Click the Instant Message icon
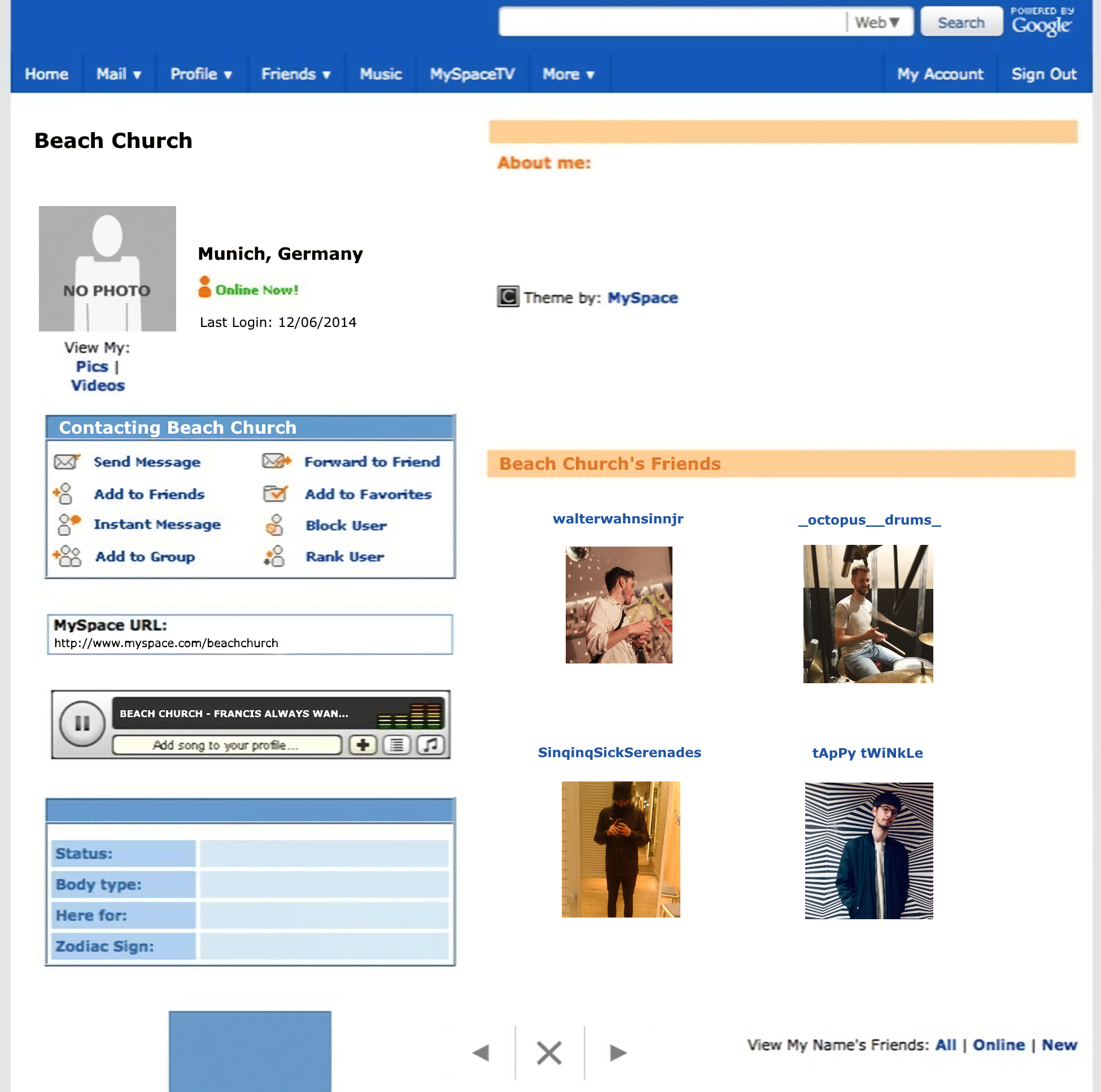The height and width of the screenshot is (1092, 1101). click(x=69, y=525)
